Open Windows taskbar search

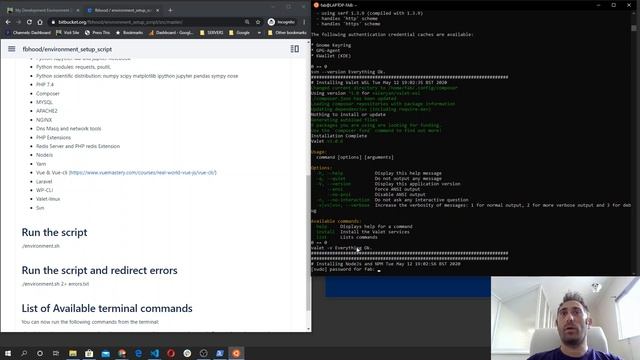pos(24,353)
